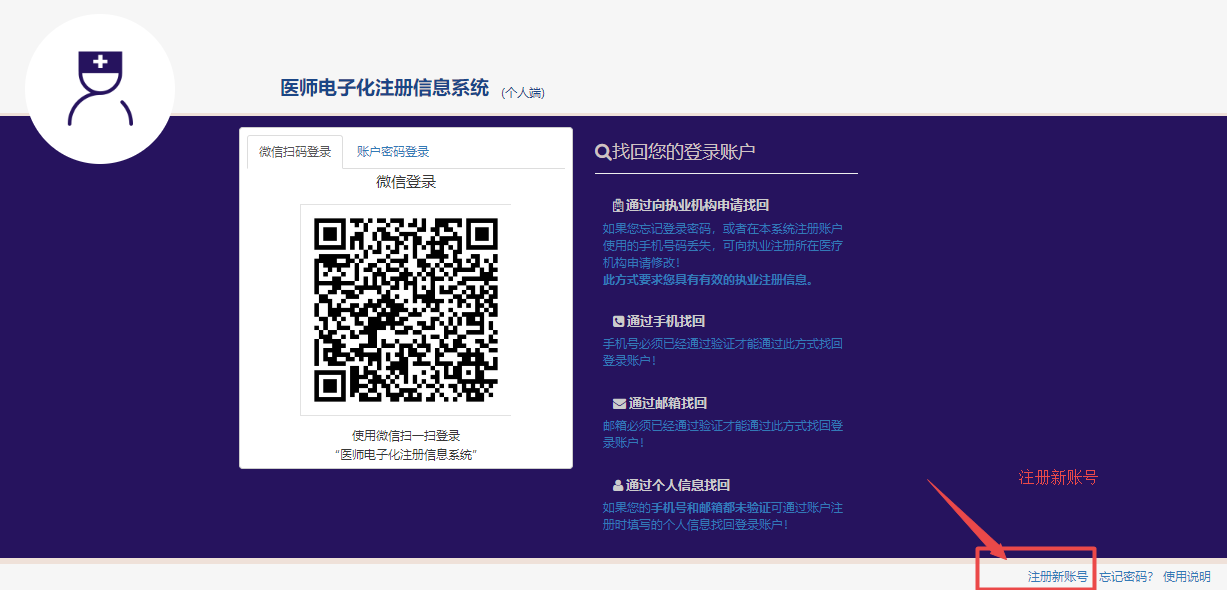The image size is (1227, 590).
Task: Select 通过个人信息找回 recovery option
Action: (x=678, y=486)
